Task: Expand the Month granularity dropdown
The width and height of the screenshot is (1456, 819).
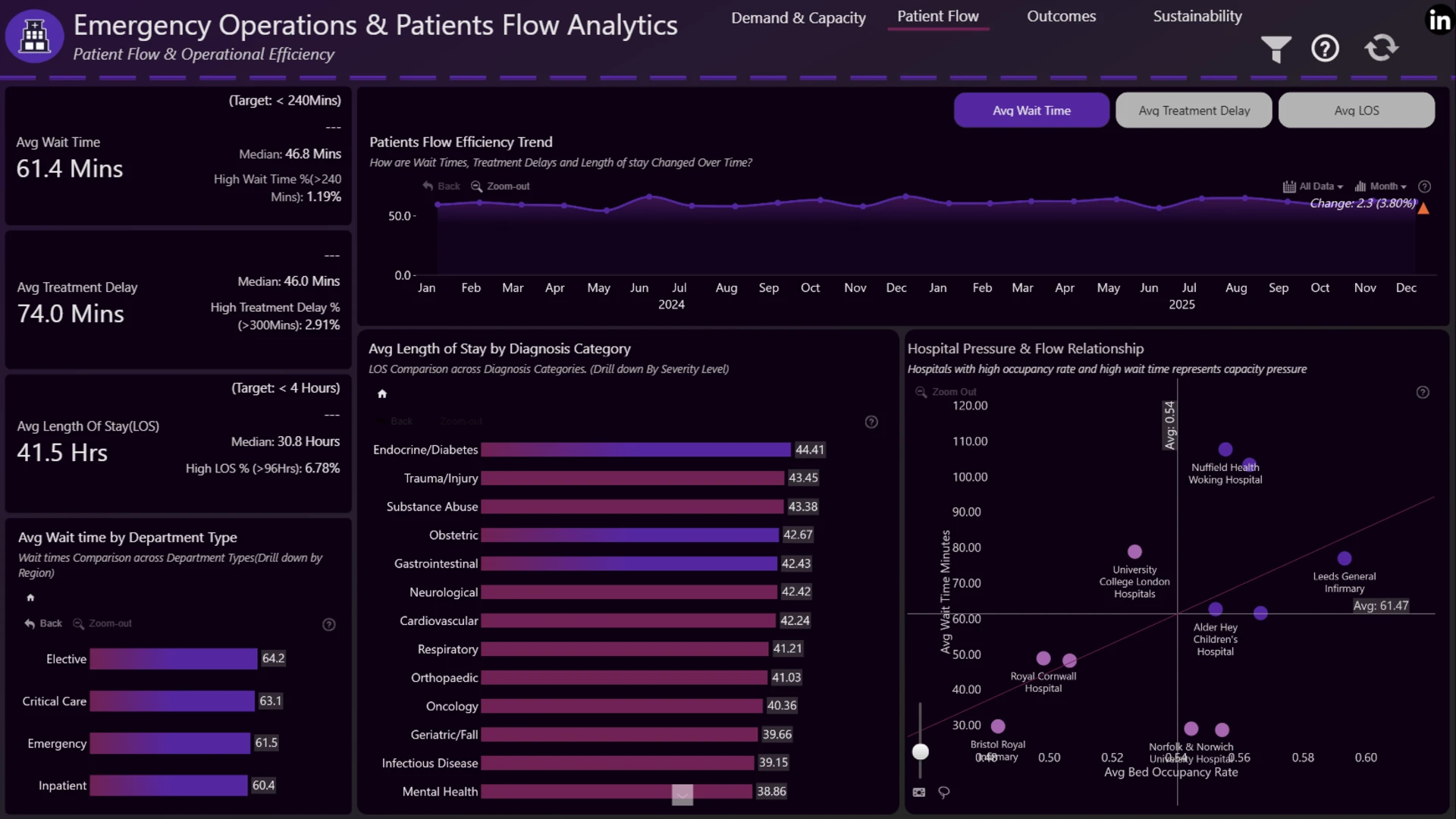Action: (1380, 187)
